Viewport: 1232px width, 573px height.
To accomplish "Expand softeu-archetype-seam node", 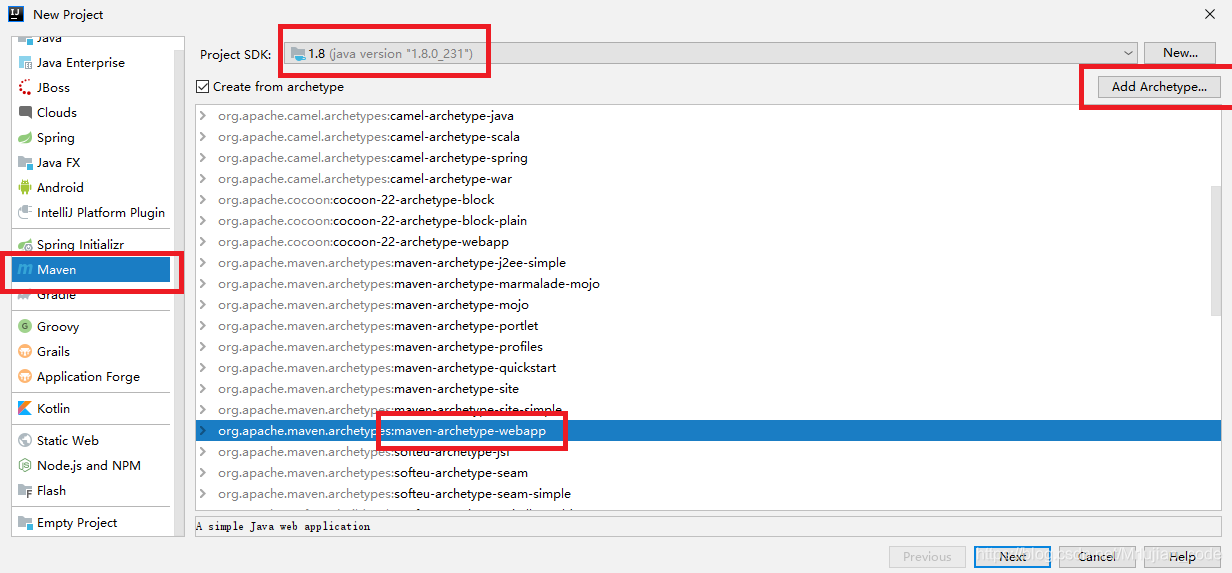I will [203, 473].
